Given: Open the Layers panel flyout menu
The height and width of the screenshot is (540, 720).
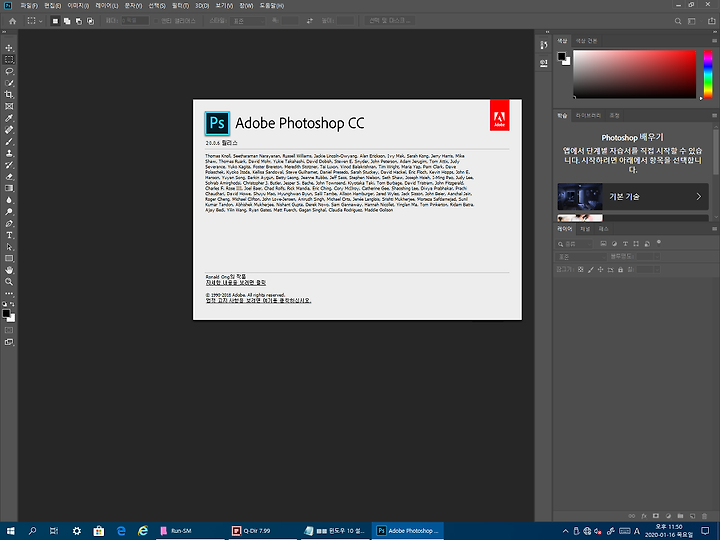Looking at the screenshot, I should coord(714,229).
